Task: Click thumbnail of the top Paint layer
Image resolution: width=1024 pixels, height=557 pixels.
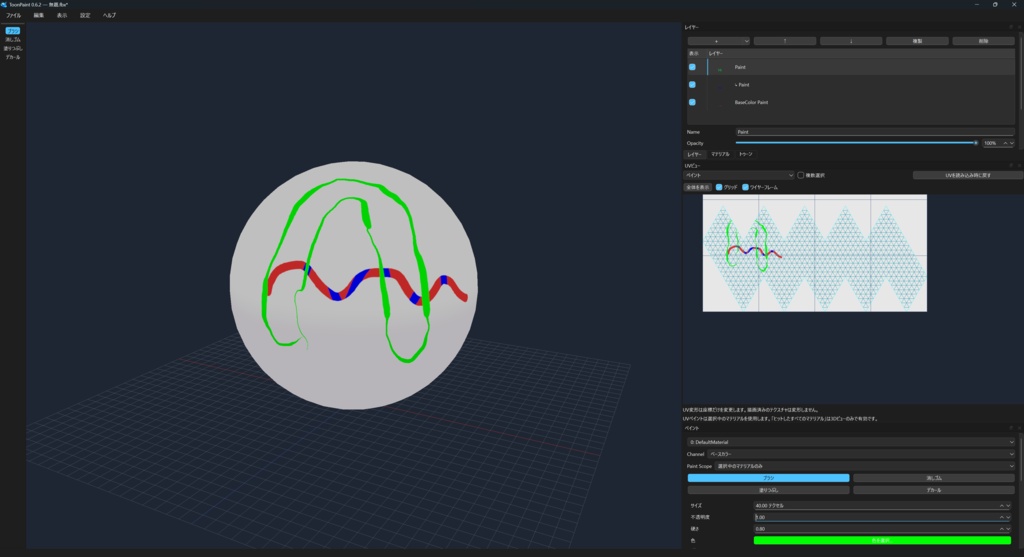Action: (x=720, y=67)
